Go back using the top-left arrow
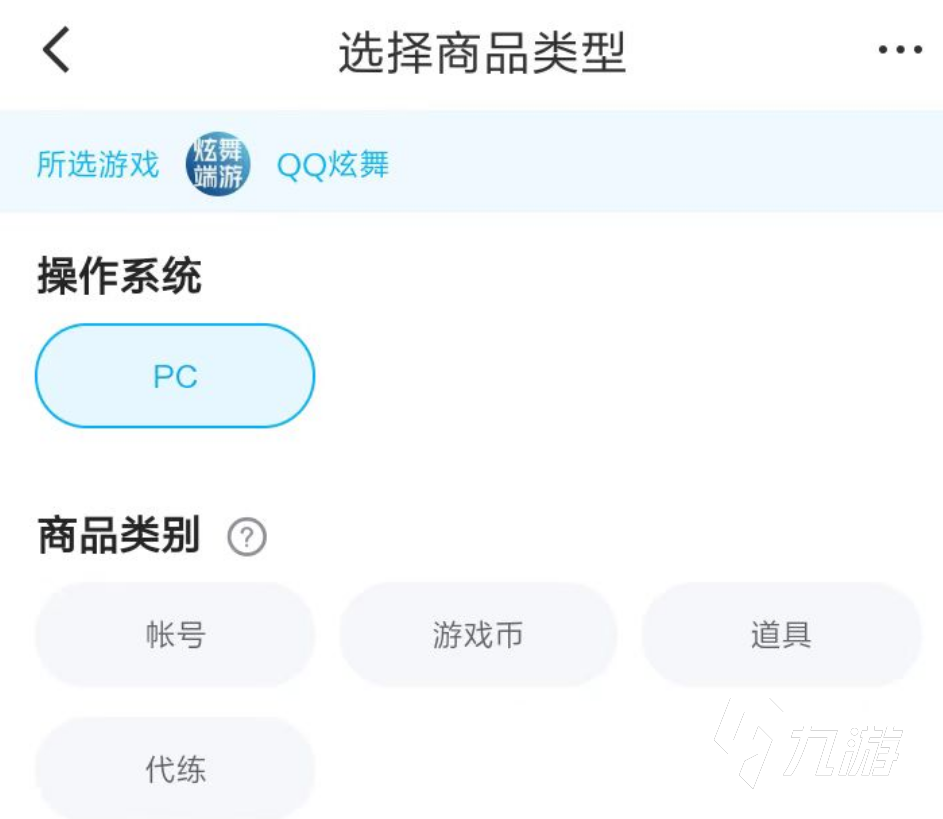This screenshot has width=943, height=819. [x=57, y=50]
